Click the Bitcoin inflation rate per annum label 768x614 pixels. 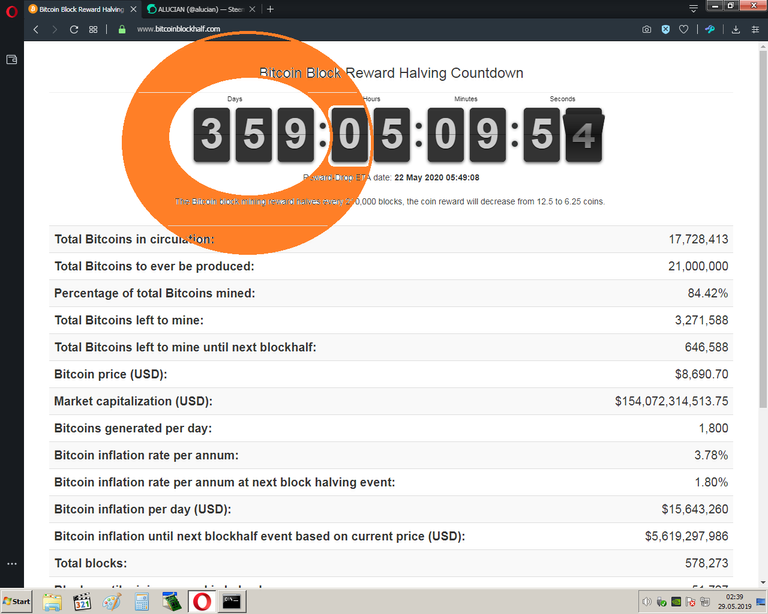click(146, 455)
